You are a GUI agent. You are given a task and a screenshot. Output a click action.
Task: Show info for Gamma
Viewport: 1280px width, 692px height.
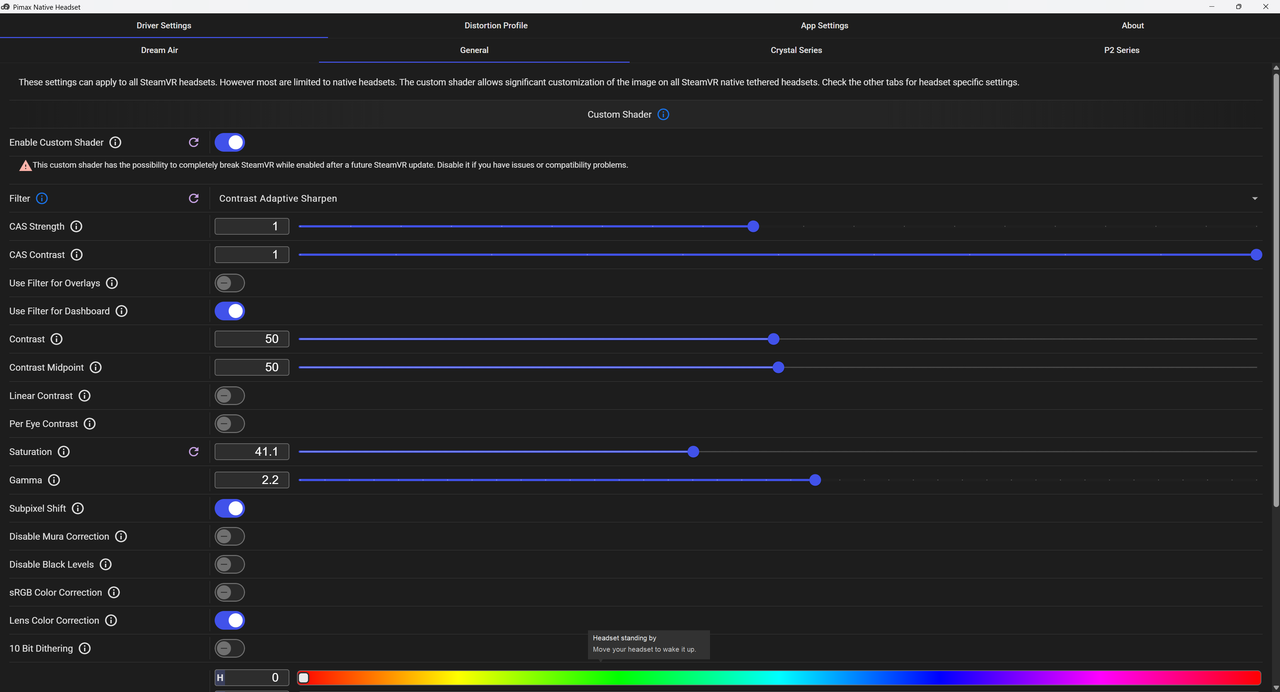click(54, 480)
